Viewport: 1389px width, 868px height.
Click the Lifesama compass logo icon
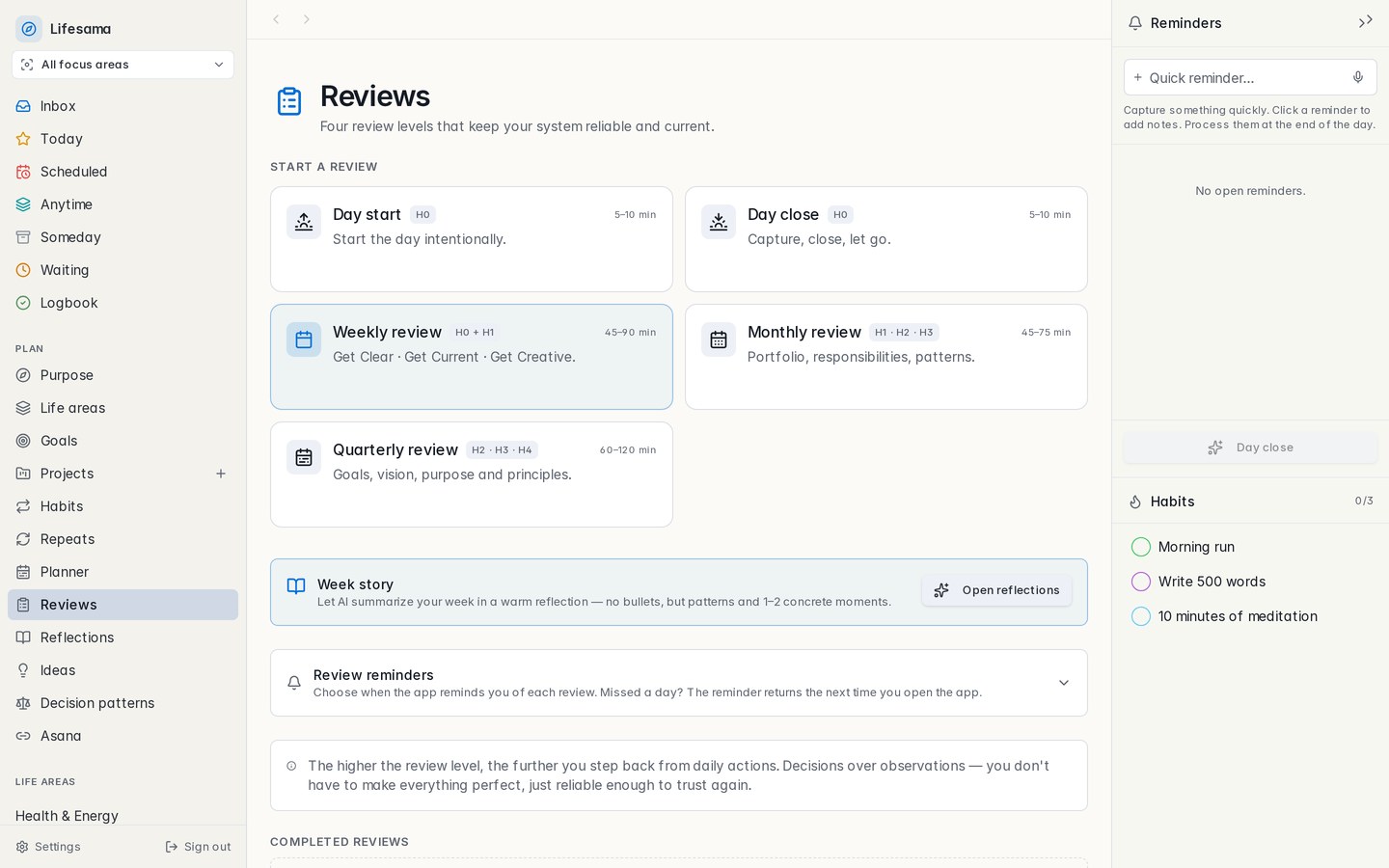click(29, 29)
